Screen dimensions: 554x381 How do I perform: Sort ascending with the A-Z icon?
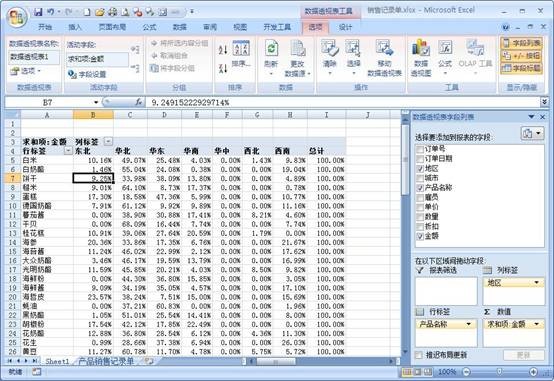[223, 50]
